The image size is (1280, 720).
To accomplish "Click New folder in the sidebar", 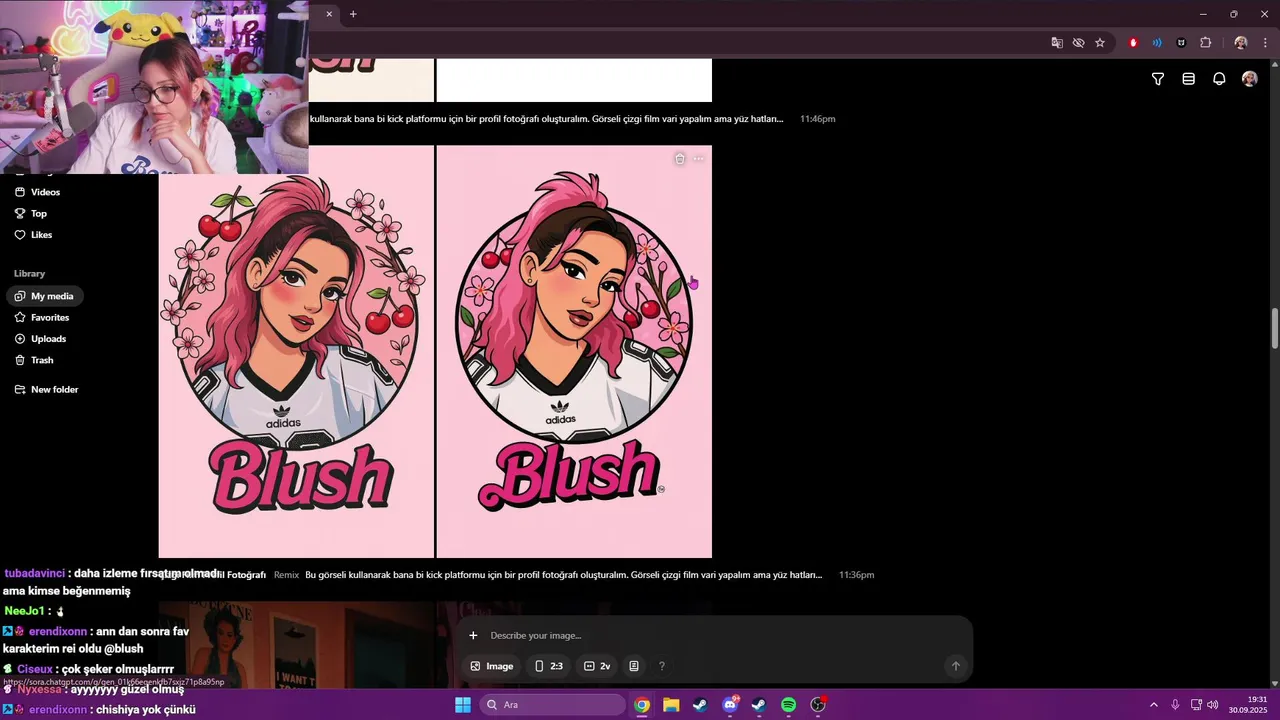I will pyautogui.click(x=46, y=389).
